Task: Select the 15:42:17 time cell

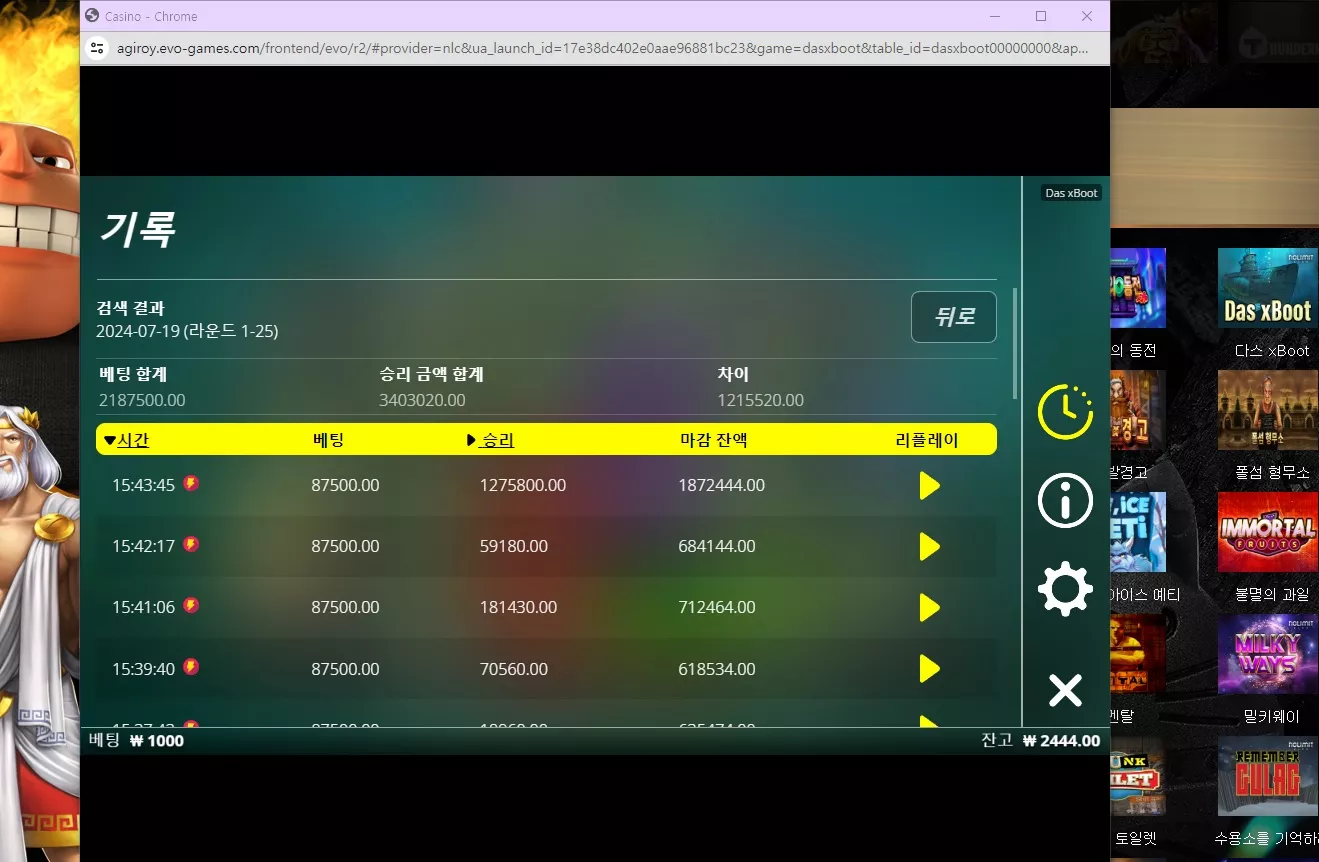Action: 143,547
